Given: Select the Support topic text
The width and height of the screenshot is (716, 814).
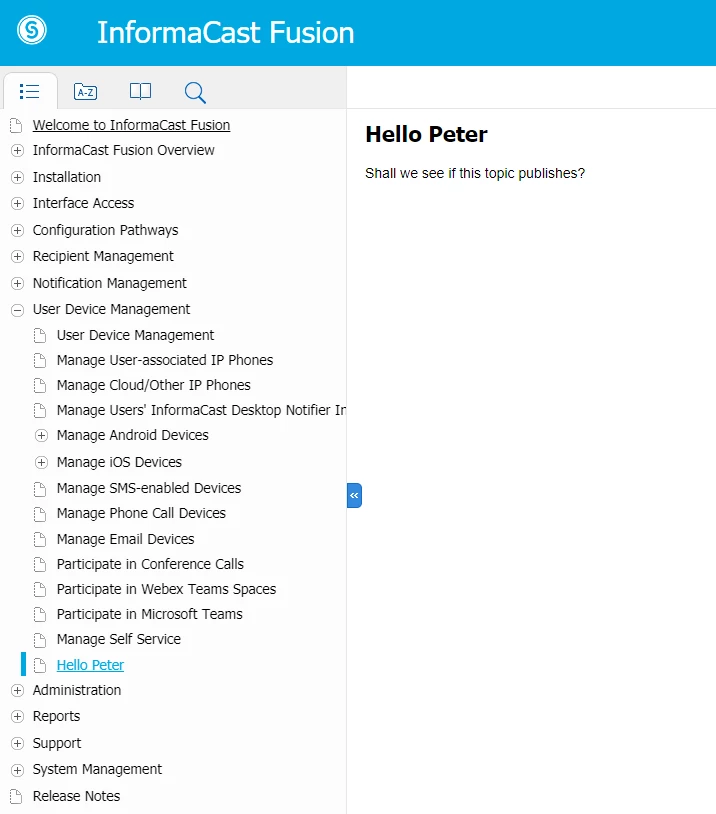Looking at the screenshot, I should 57,743.
